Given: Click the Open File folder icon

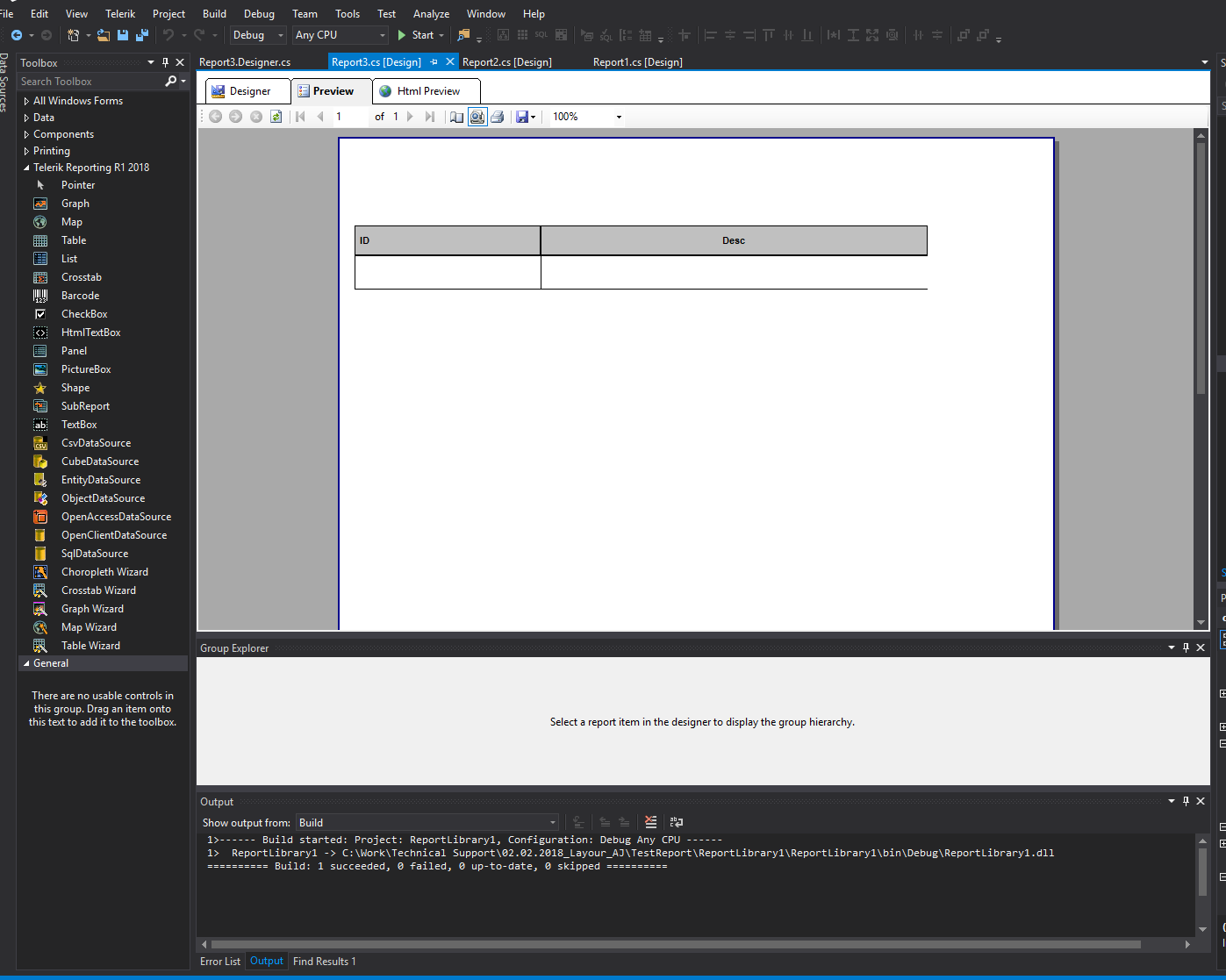Looking at the screenshot, I should [104, 35].
